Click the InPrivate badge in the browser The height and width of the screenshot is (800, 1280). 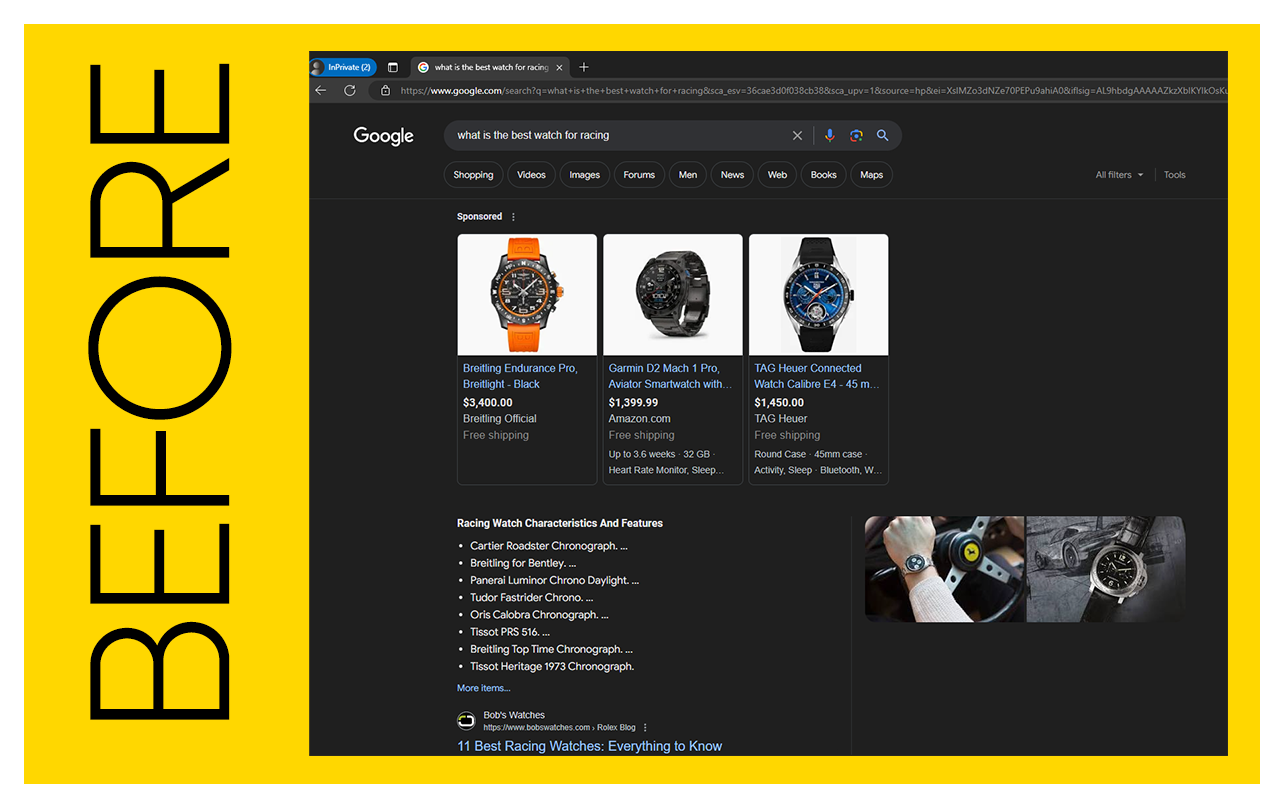coord(344,66)
